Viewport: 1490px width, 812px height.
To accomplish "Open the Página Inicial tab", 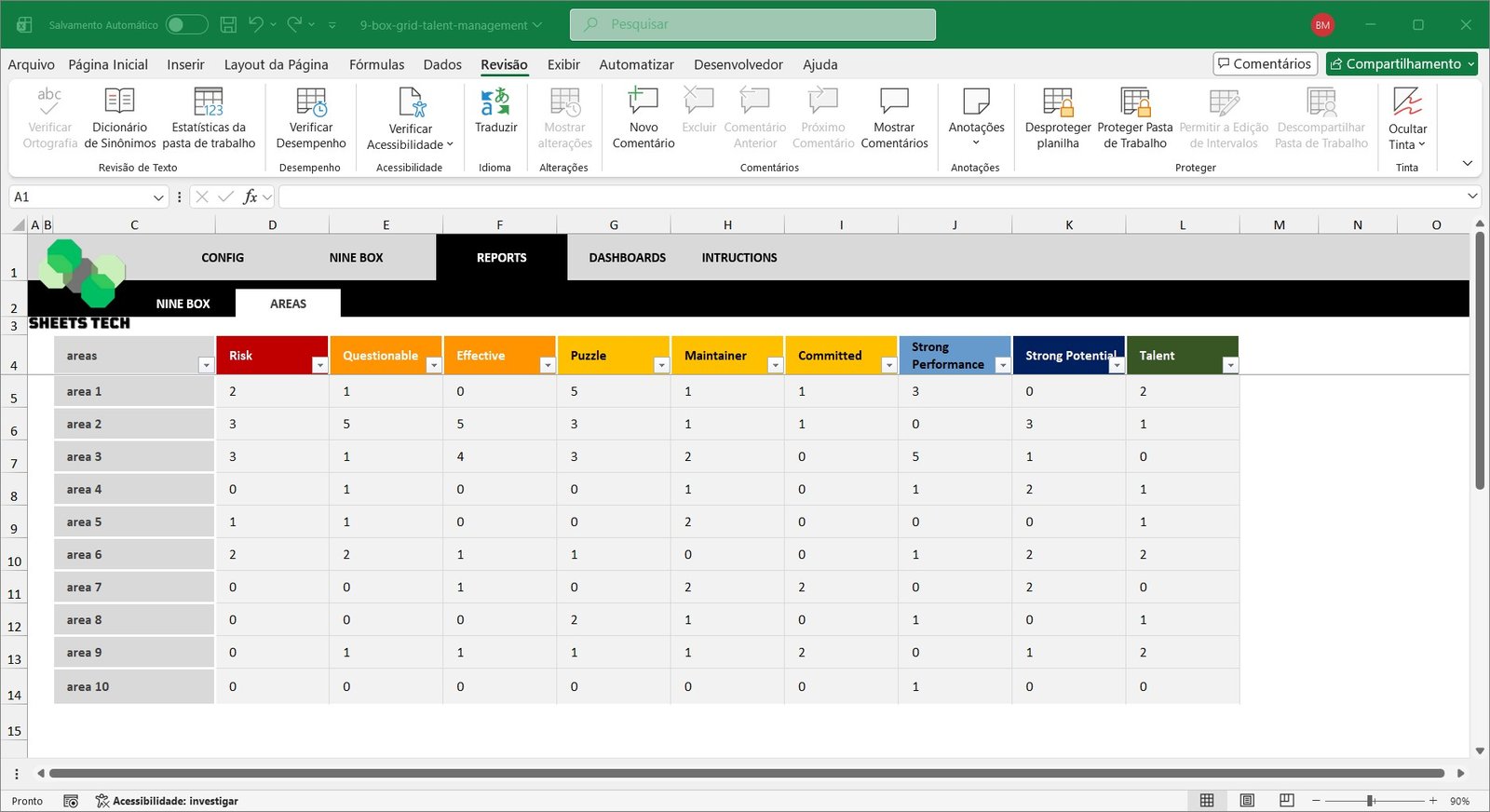I will (x=108, y=64).
